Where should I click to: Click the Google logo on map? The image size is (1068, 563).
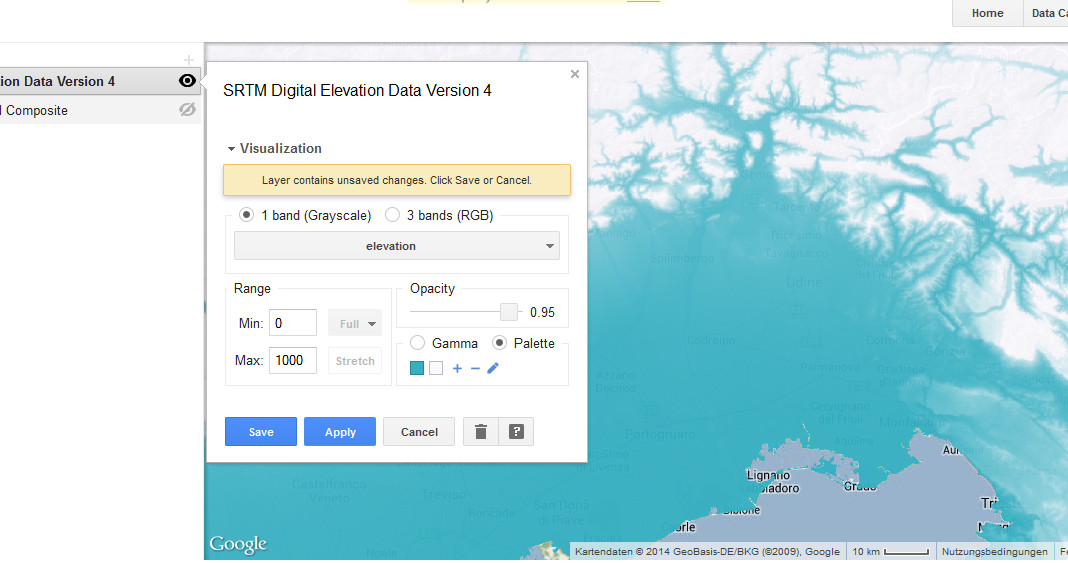point(238,544)
